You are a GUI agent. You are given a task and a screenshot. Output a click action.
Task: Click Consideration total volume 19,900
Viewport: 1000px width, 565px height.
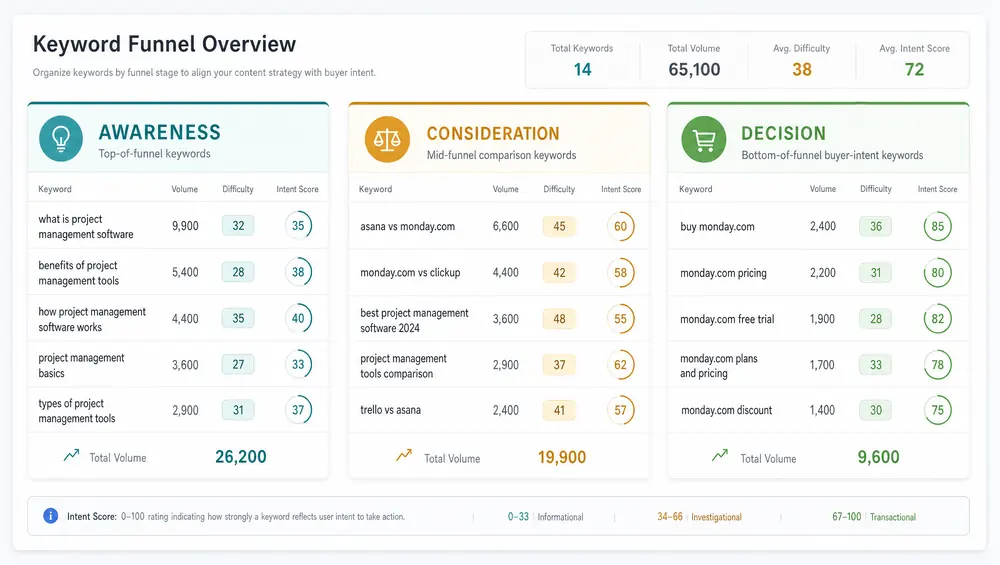(x=562, y=457)
